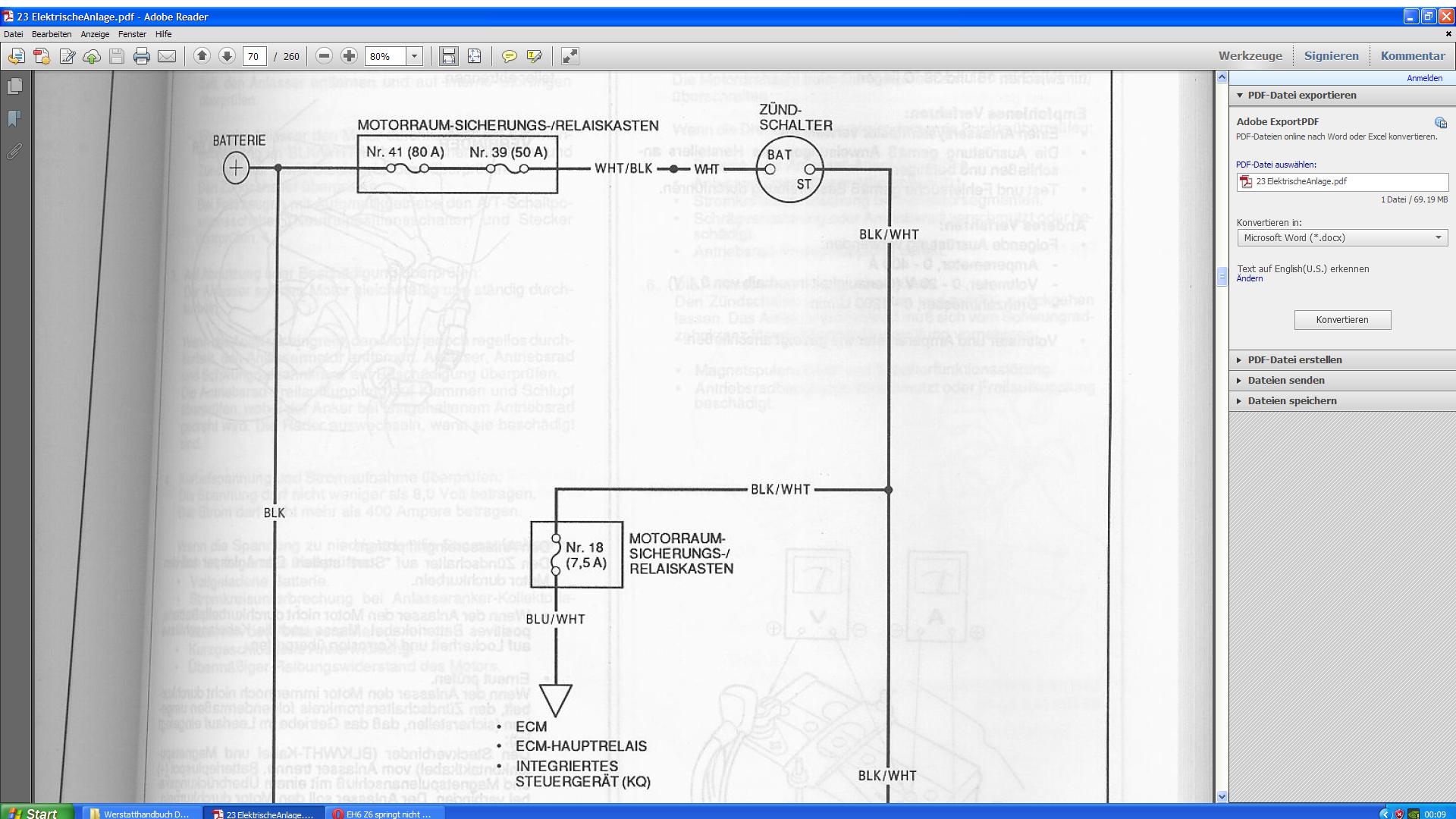
Task: Zoom in with the plus button
Action: pos(349,56)
